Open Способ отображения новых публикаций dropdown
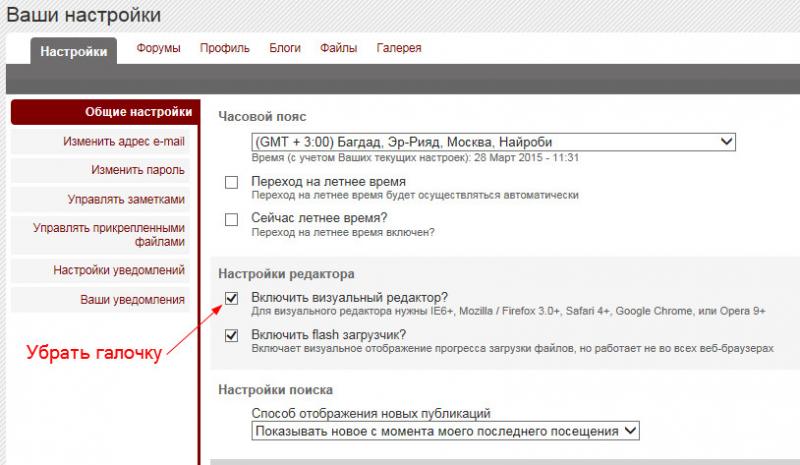 point(445,431)
